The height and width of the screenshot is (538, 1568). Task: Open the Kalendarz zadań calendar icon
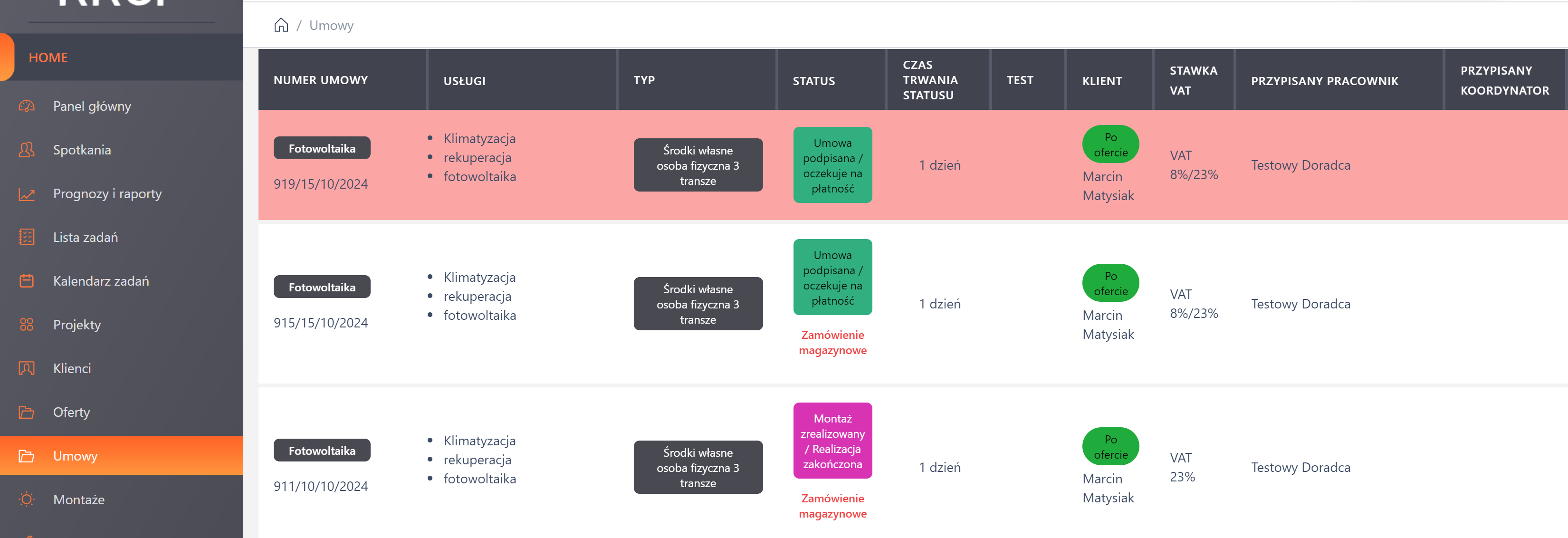point(27,281)
